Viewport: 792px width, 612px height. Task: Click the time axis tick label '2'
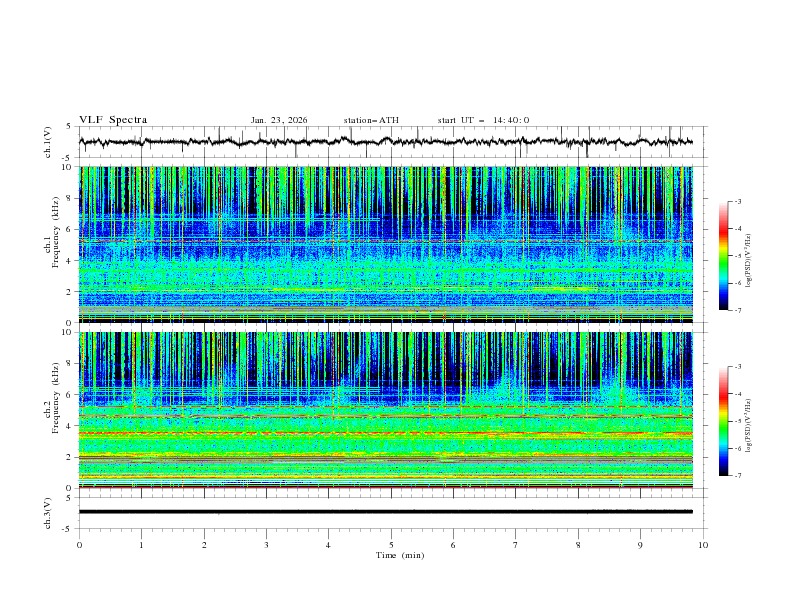204,545
